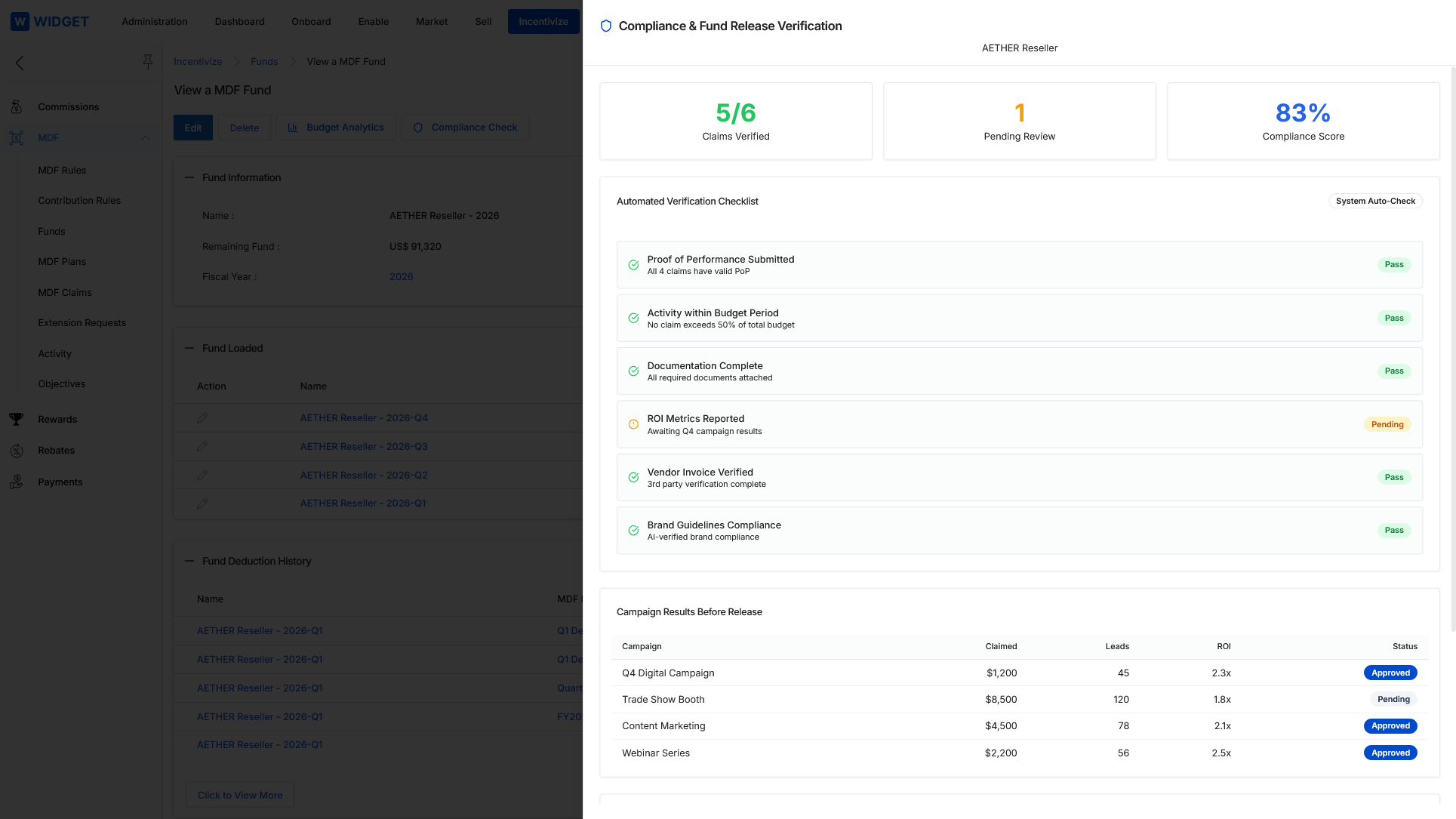This screenshot has width=1456, height=819.
Task: Click the Pending Review card
Action: click(x=1020, y=122)
